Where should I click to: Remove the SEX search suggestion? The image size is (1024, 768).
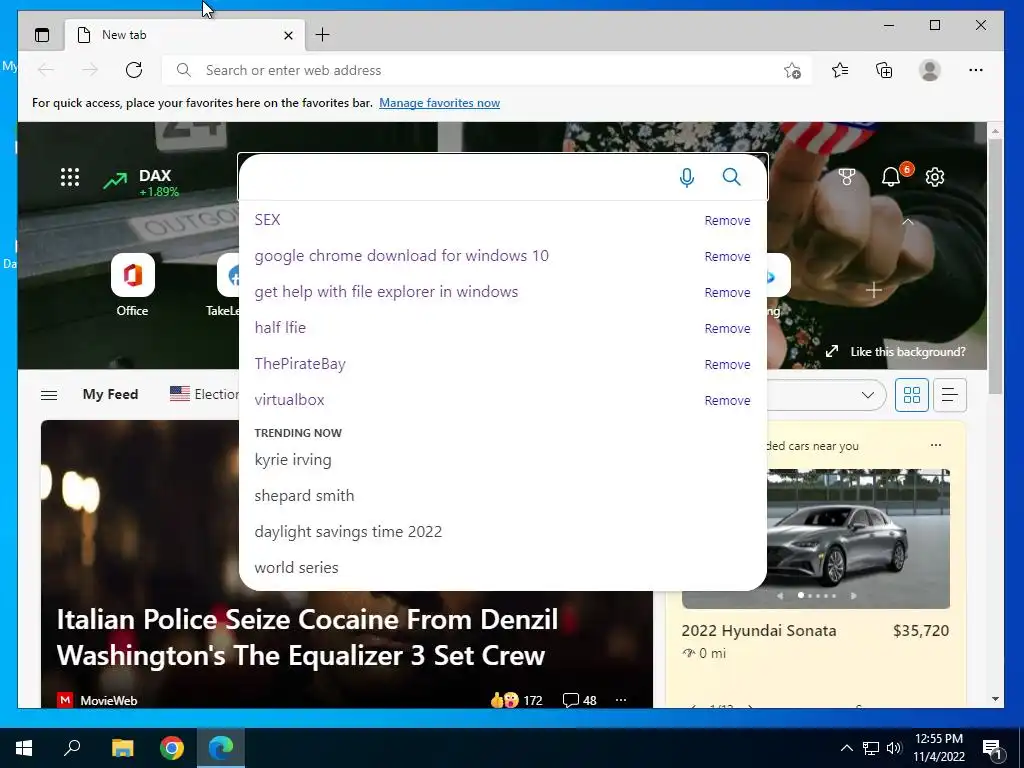[727, 221]
